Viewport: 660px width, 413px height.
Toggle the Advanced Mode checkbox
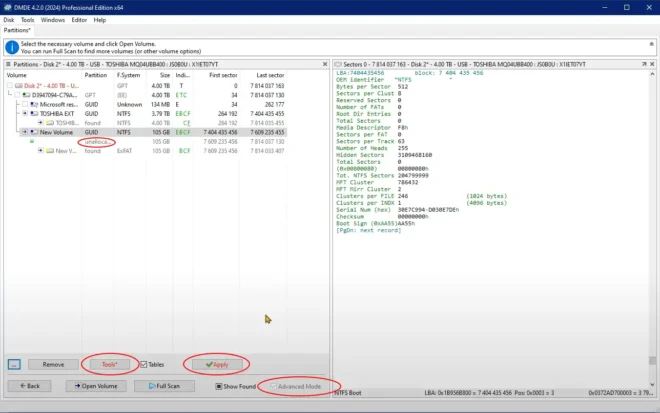tap(273, 386)
